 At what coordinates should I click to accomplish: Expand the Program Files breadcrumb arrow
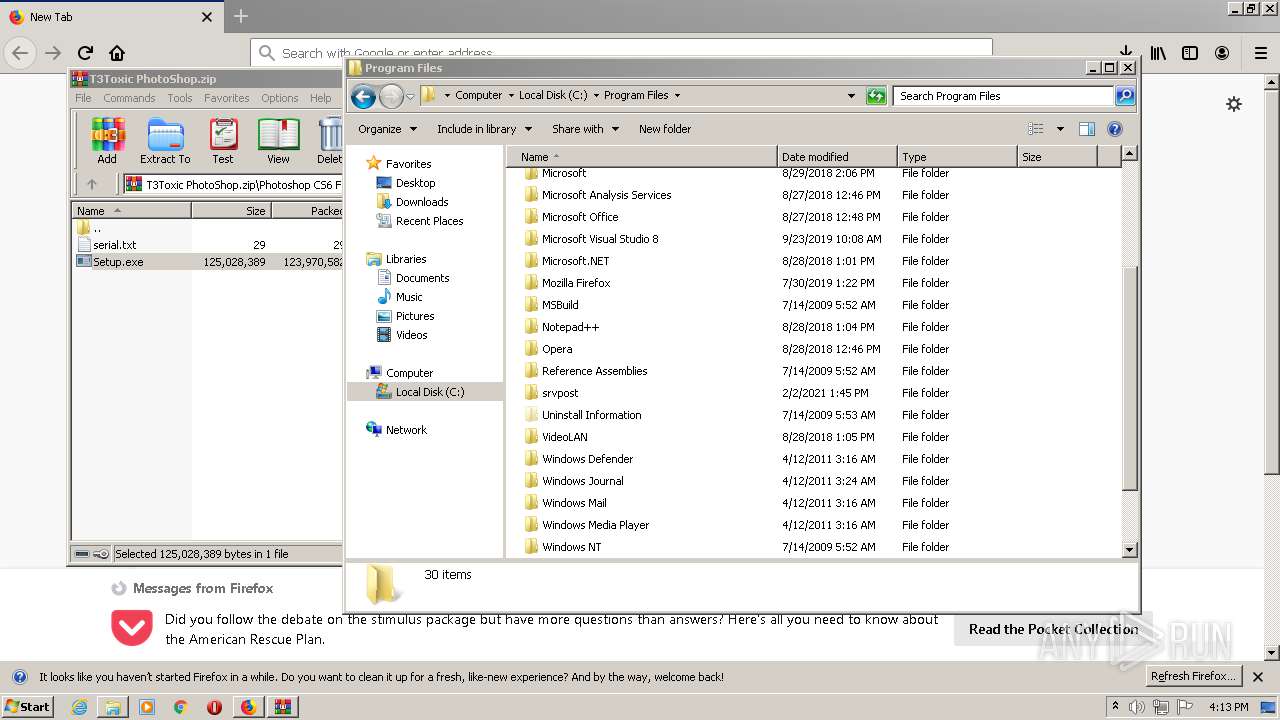[x=677, y=96]
